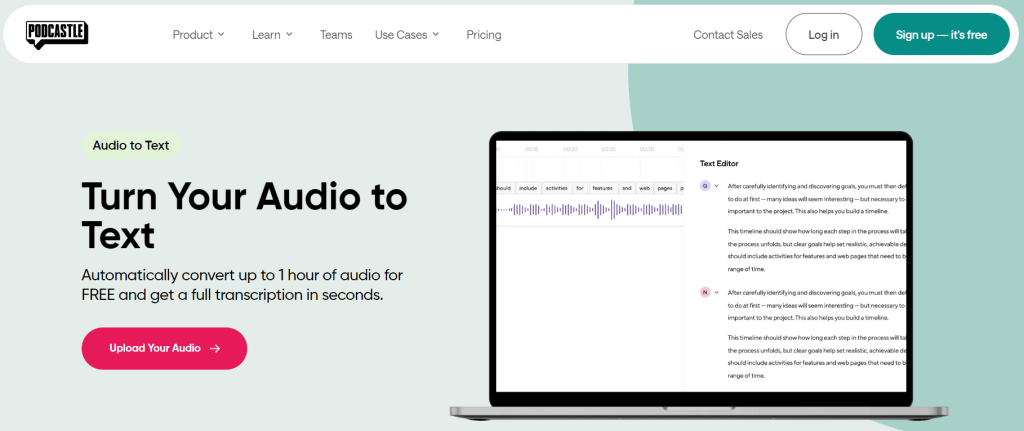Select the Audio to Text tag
Viewport: 1024px width, 431px height.
click(x=131, y=145)
